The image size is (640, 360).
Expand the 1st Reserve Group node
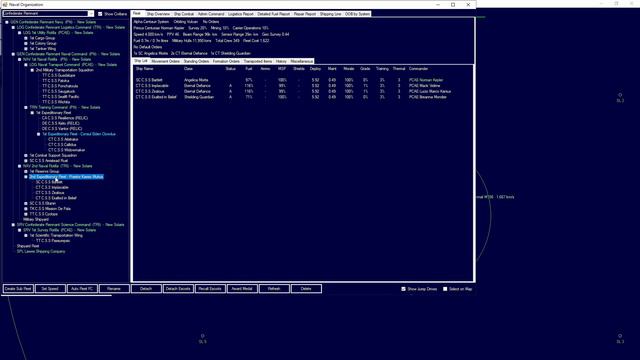pos(26,171)
